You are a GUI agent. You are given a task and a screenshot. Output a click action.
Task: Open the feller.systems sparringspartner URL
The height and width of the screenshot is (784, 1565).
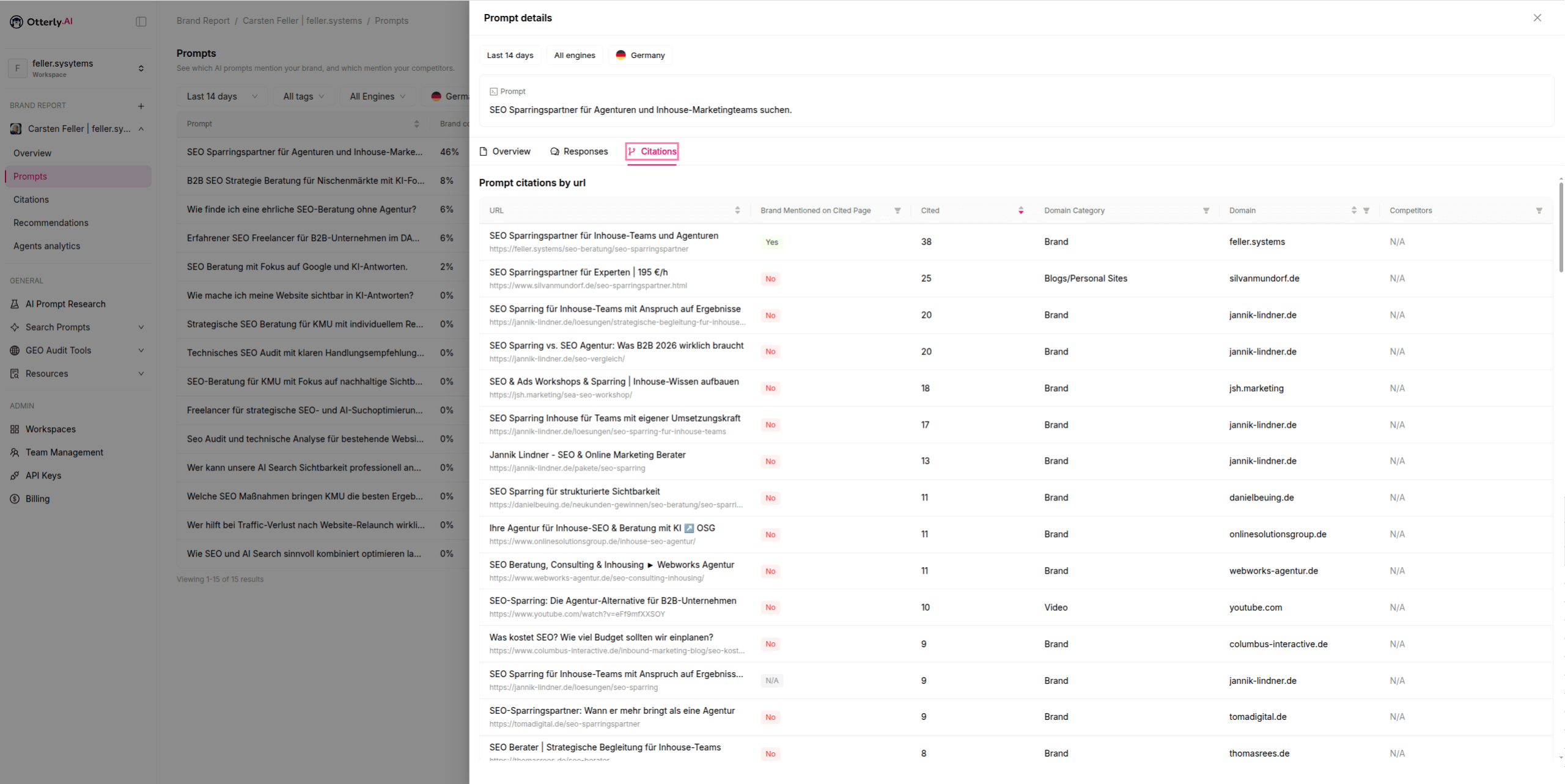point(589,249)
